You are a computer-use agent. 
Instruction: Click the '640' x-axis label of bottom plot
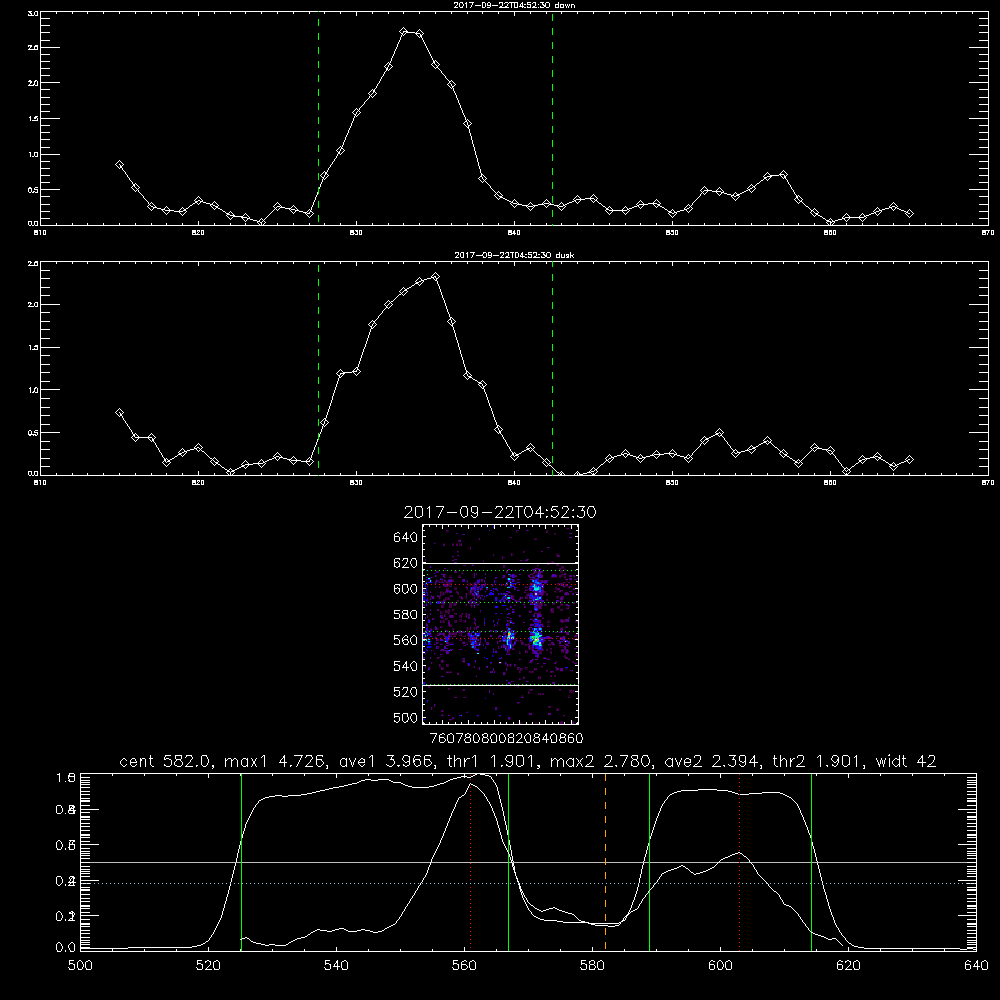point(976,966)
